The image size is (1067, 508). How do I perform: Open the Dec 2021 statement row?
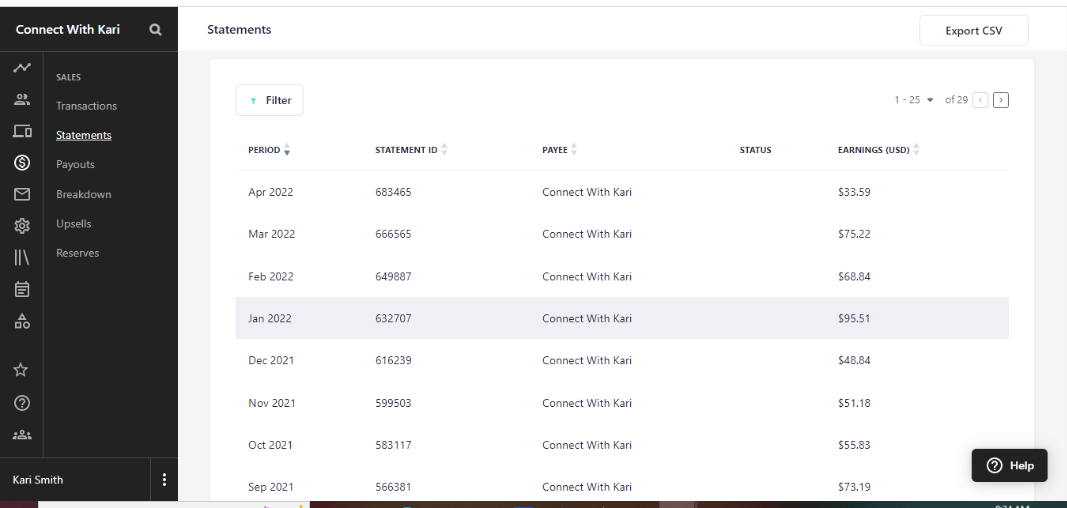coord(622,360)
